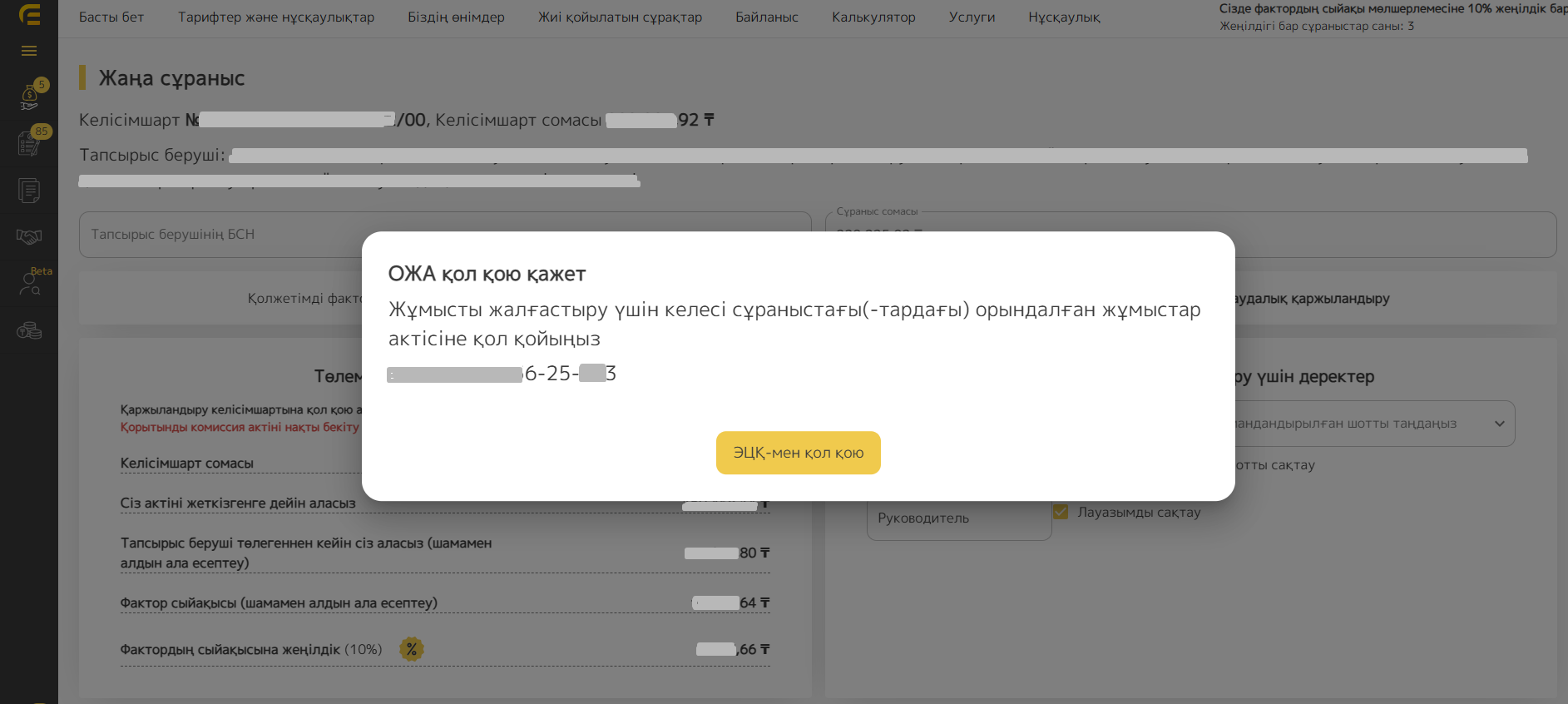Open Байланыс menu item

click(x=767, y=17)
